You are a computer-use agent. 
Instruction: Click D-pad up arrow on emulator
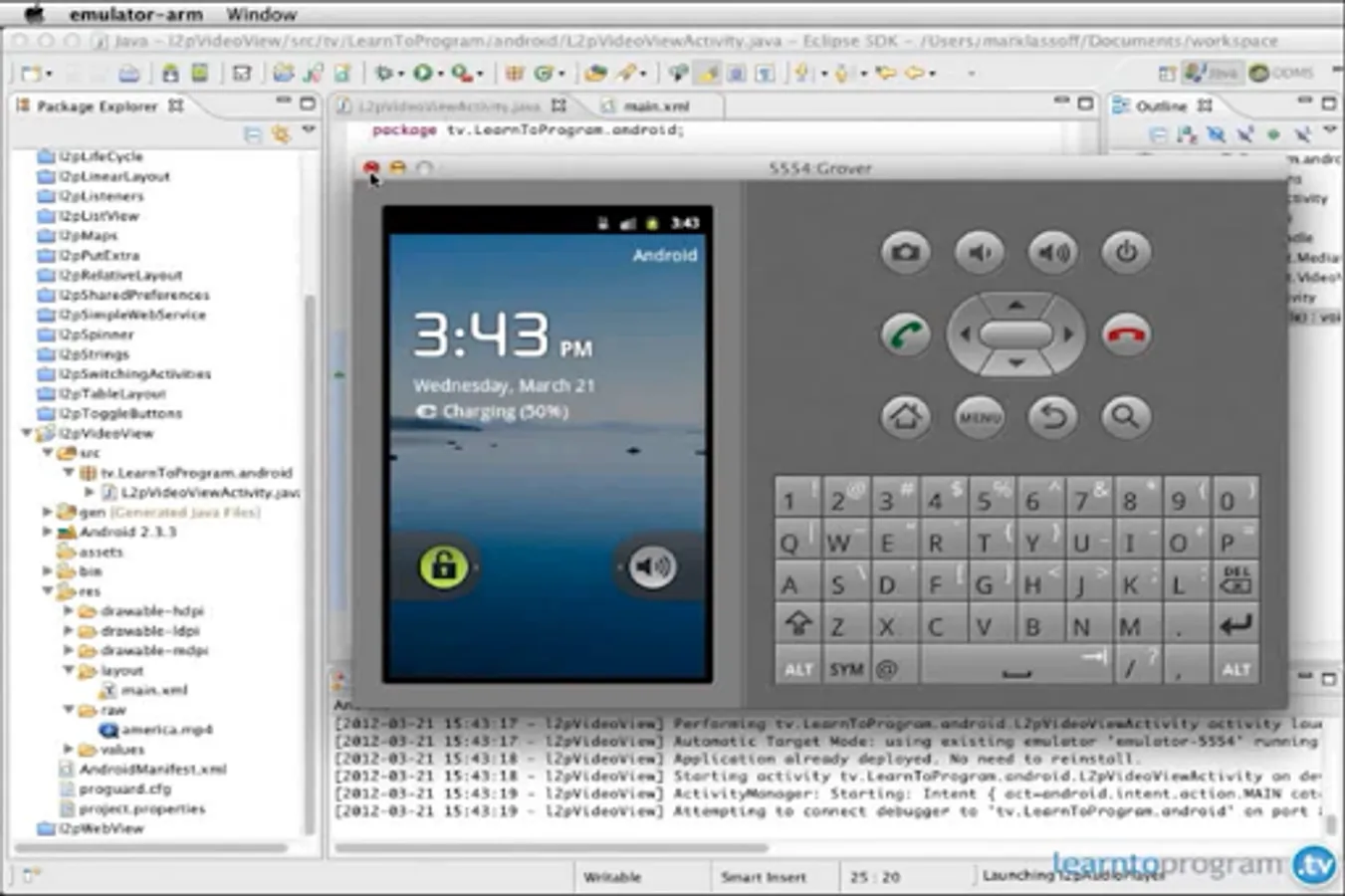tap(1015, 304)
